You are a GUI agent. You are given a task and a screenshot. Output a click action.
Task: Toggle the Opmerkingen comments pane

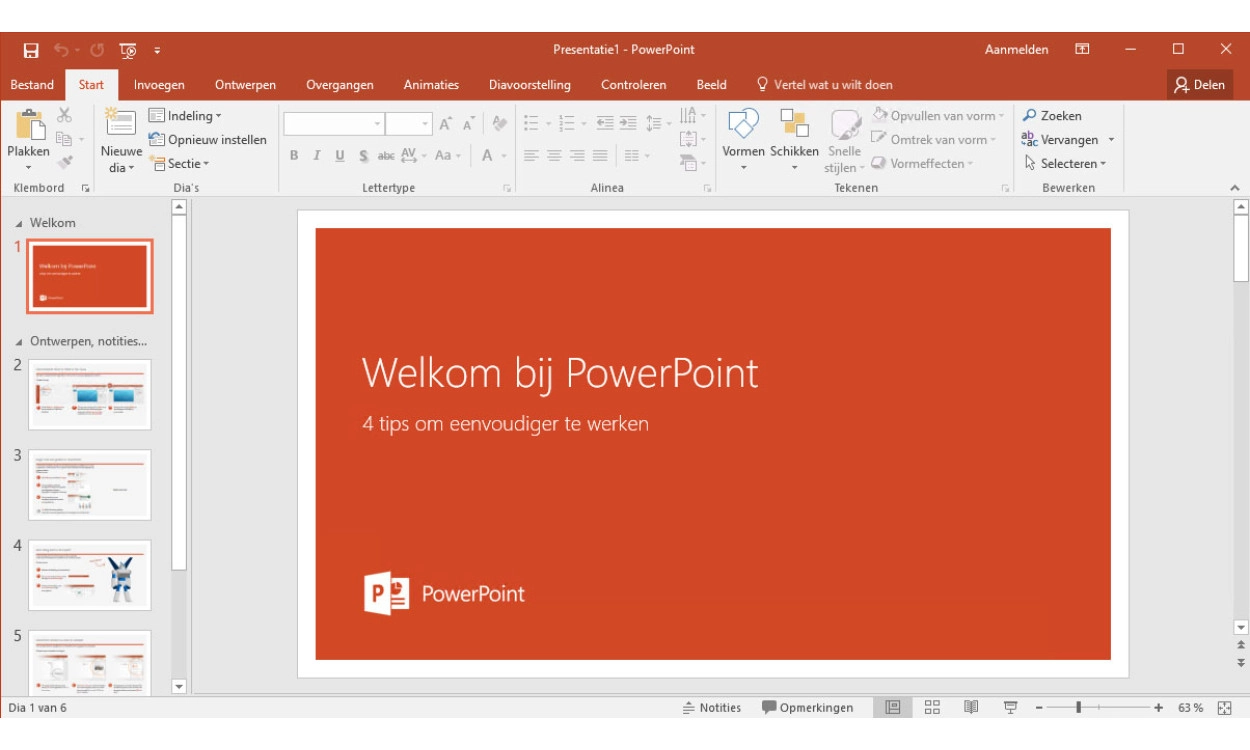(807, 708)
